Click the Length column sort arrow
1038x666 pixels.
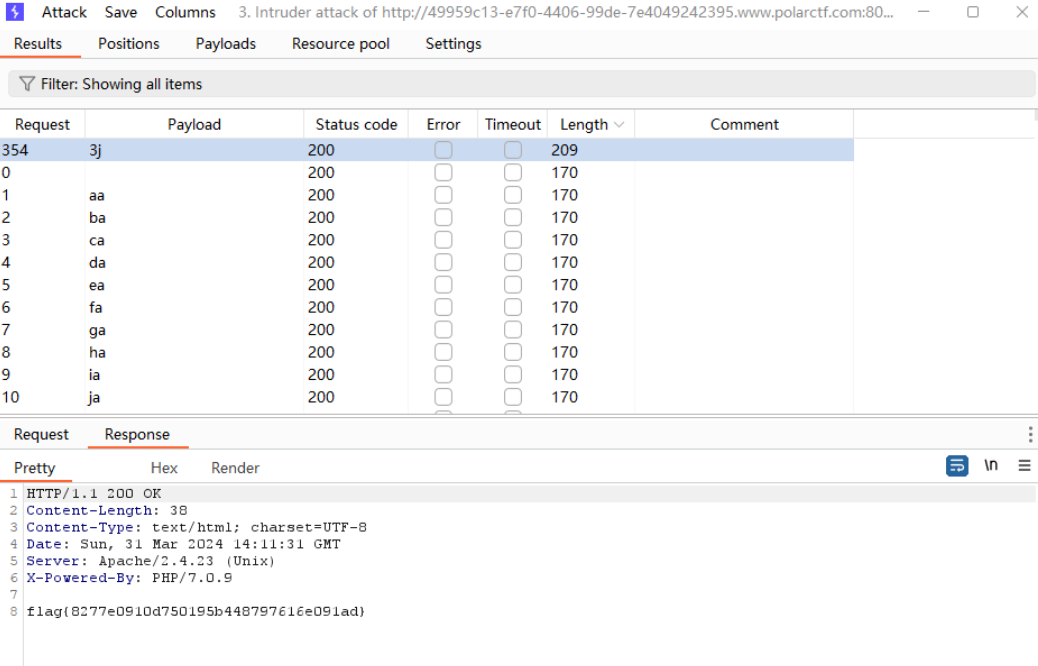tap(619, 124)
